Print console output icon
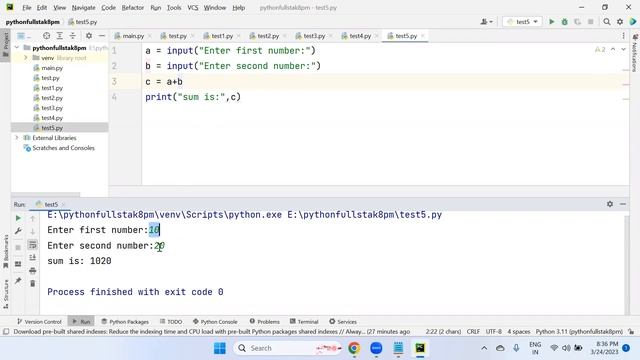This screenshot has height=360, width=640. coord(33,271)
